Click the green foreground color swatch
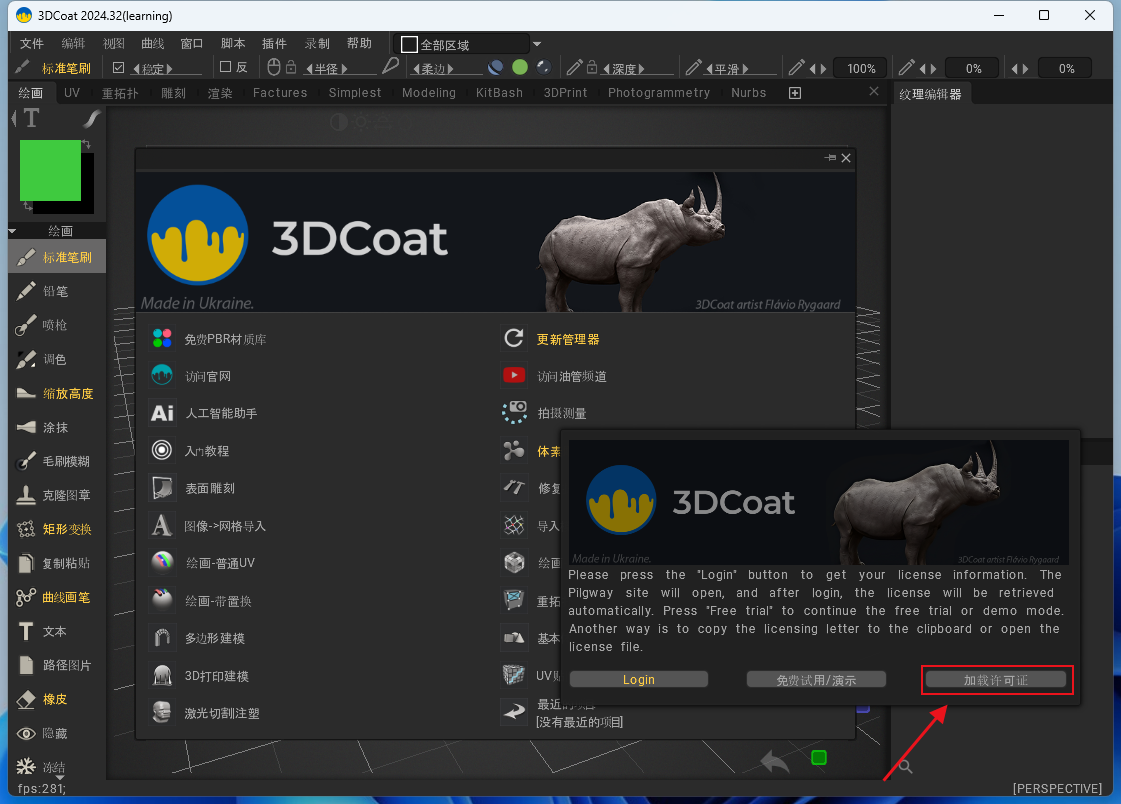Viewport: 1121px width, 804px height. pyautogui.click(x=50, y=170)
